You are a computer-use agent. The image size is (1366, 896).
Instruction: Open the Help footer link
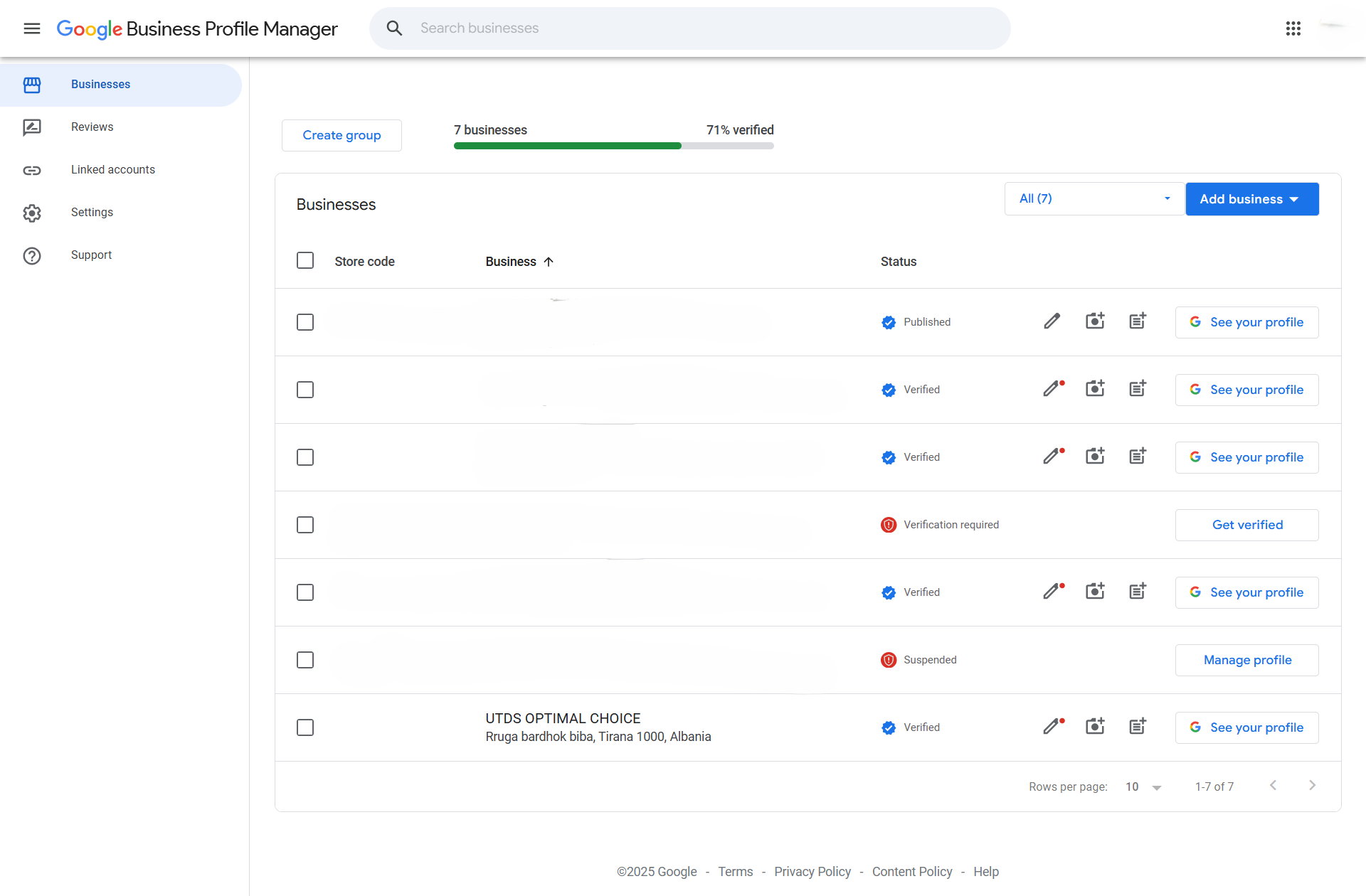pos(986,872)
